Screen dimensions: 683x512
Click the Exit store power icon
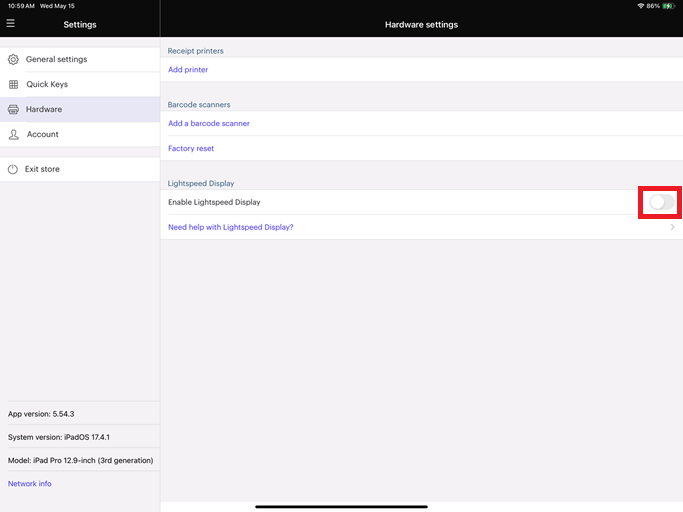pos(13,169)
